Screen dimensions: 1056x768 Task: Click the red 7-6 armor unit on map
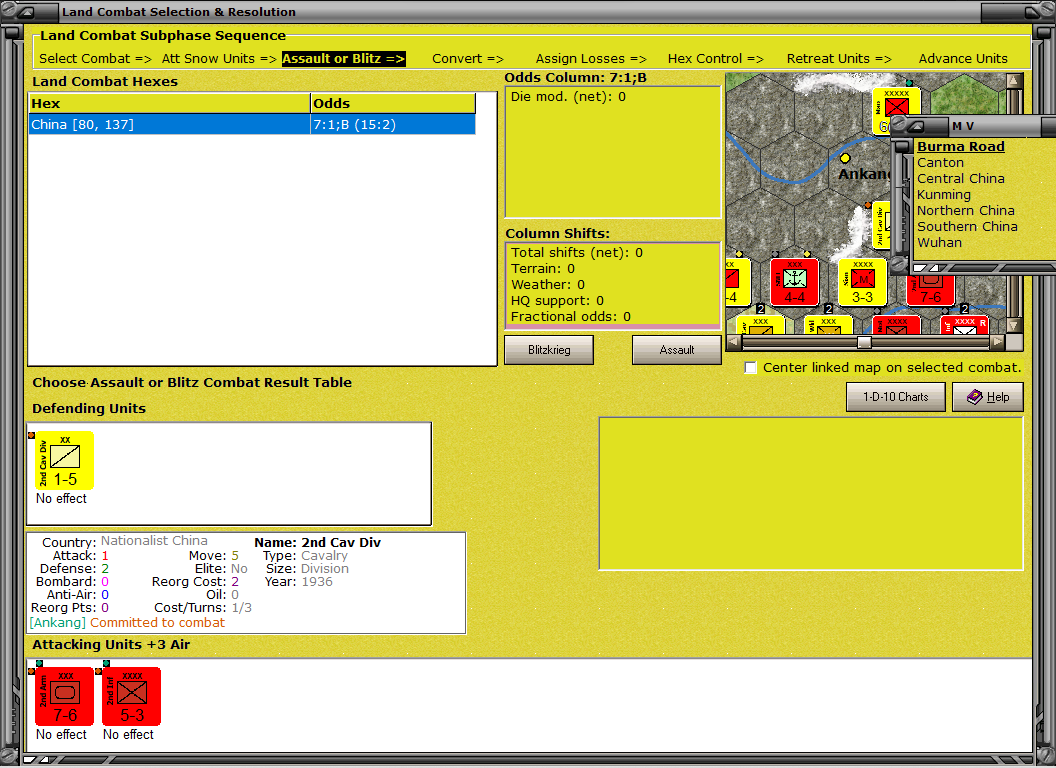(930, 290)
